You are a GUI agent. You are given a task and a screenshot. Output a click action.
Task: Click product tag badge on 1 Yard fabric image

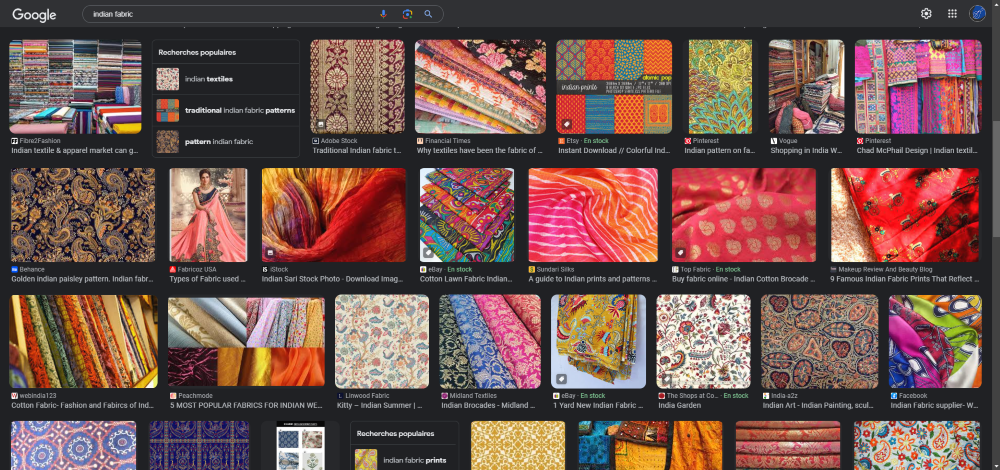561,379
